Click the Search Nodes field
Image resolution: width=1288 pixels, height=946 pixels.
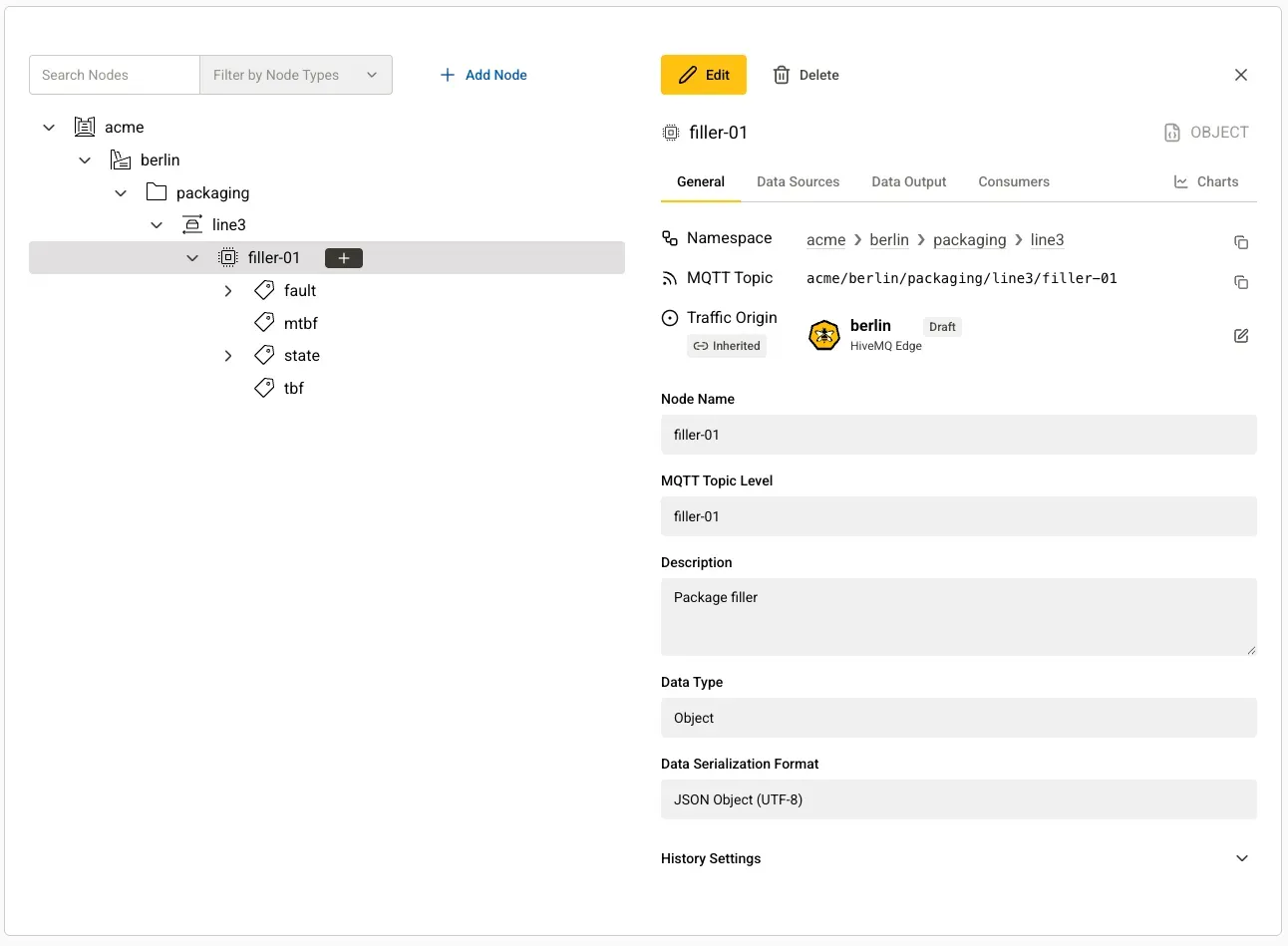coord(115,75)
